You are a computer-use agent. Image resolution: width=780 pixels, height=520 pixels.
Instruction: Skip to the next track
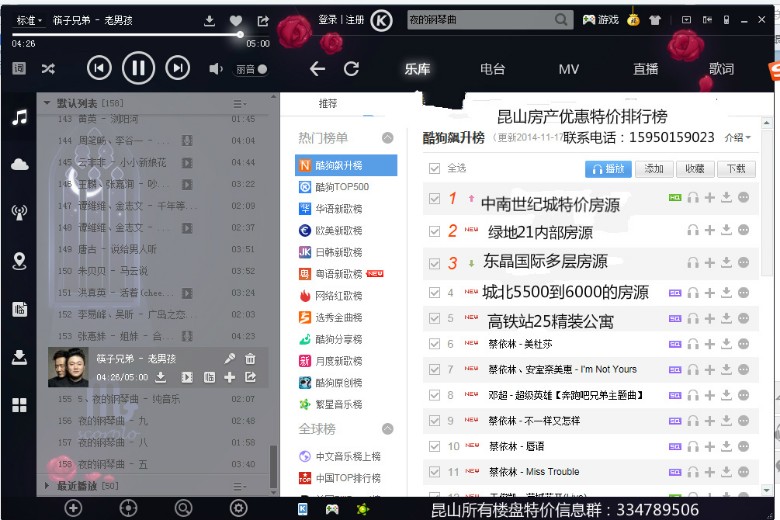click(x=178, y=68)
